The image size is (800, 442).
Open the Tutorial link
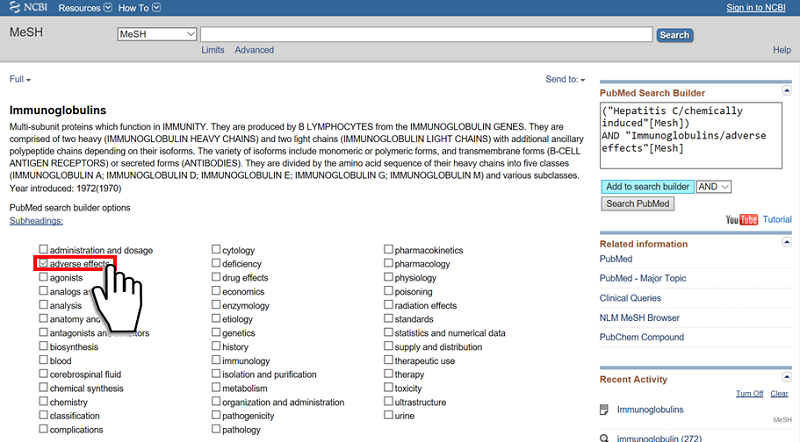pos(777,219)
